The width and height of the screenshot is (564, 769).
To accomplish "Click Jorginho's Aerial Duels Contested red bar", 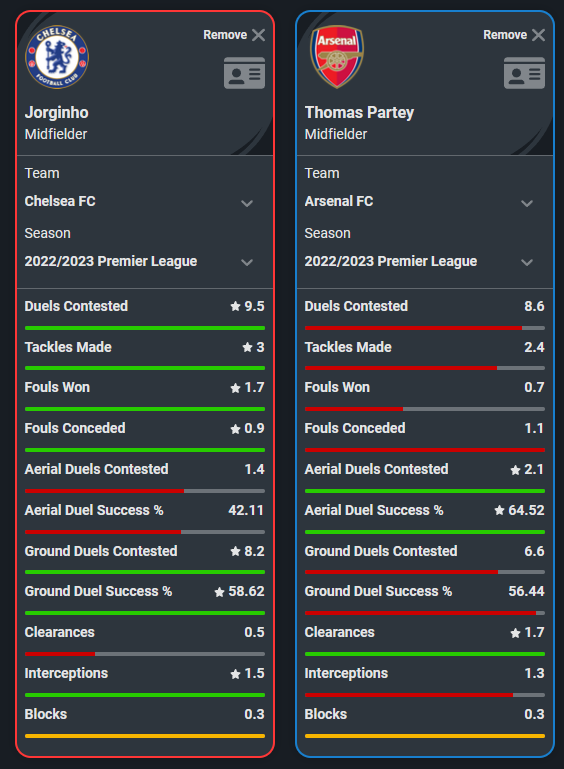I will click(104, 491).
